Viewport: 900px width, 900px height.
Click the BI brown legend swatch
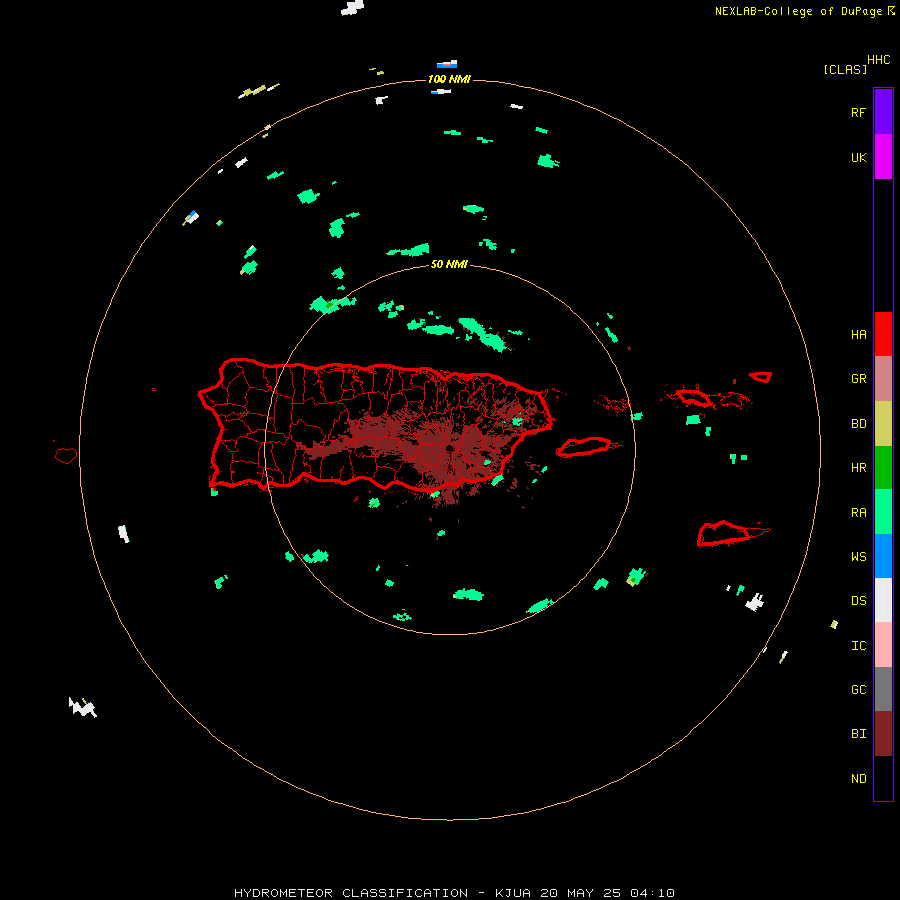pyautogui.click(x=883, y=734)
